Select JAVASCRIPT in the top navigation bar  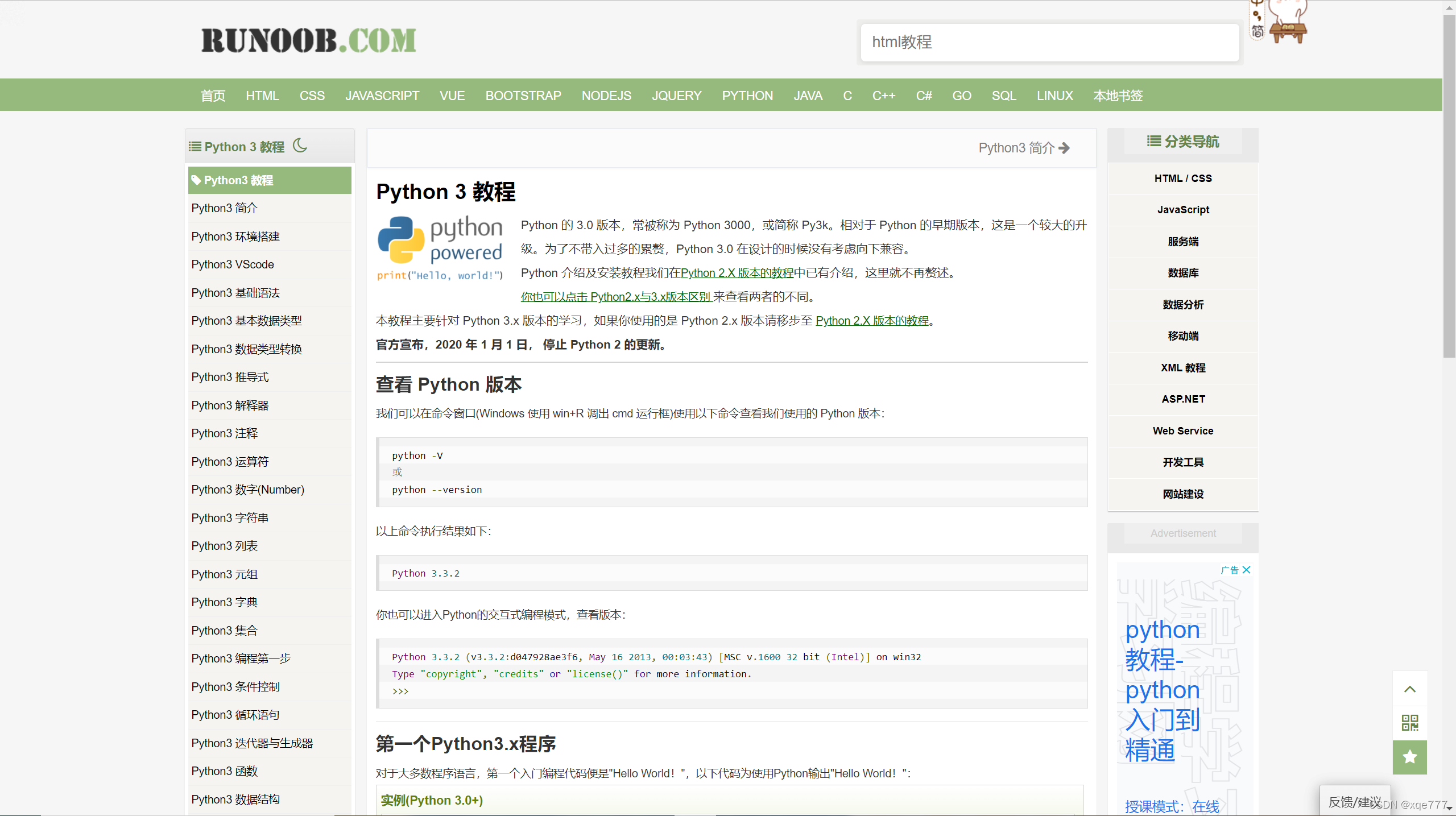382,96
